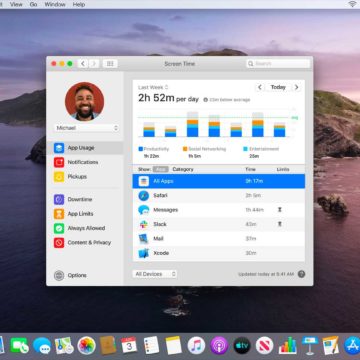
Task: Open FaceTime from the Dock
Action: pos(20,345)
